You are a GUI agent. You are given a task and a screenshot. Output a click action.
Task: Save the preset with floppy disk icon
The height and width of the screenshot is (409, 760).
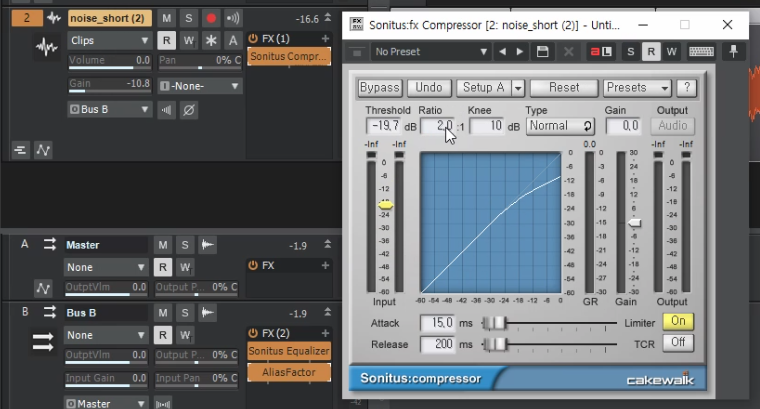point(542,52)
